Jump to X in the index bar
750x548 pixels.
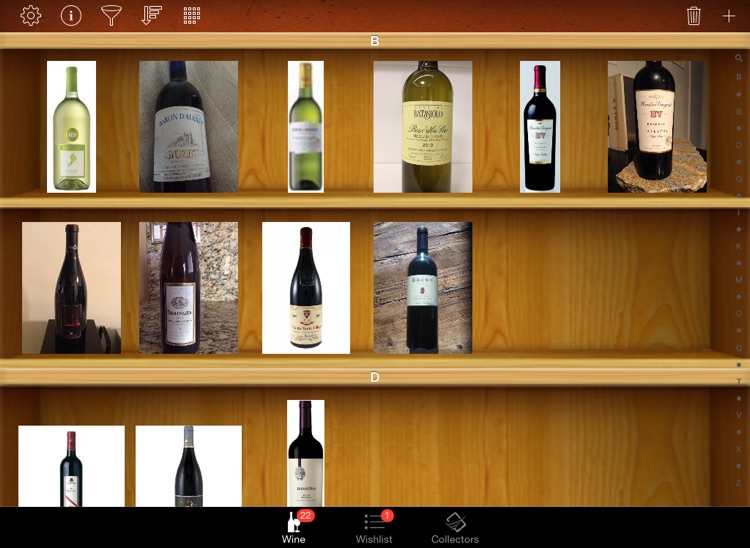[739, 449]
